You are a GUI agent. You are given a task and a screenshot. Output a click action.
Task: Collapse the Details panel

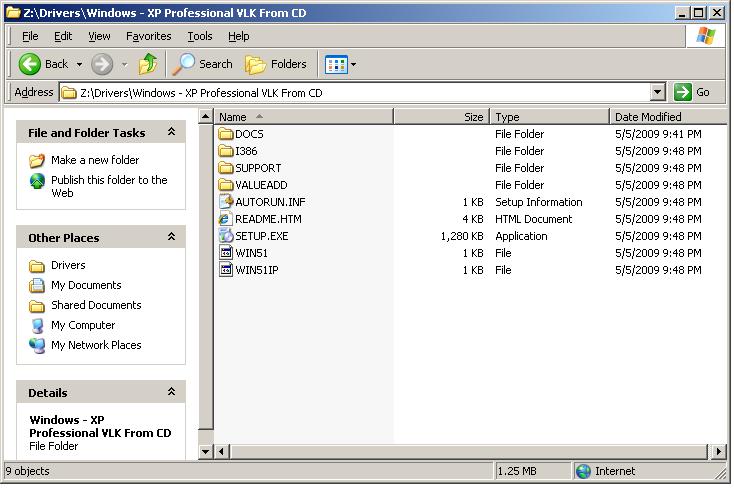click(171, 392)
